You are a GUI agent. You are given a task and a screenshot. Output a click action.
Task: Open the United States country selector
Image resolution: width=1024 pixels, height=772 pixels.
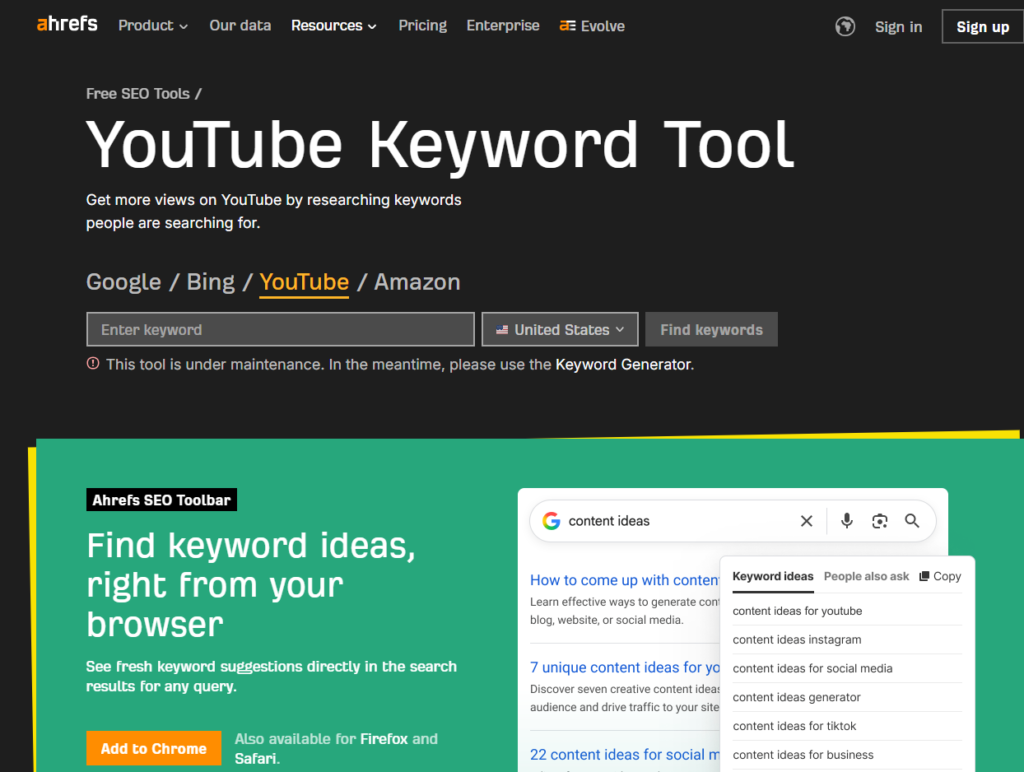pyautogui.click(x=560, y=330)
